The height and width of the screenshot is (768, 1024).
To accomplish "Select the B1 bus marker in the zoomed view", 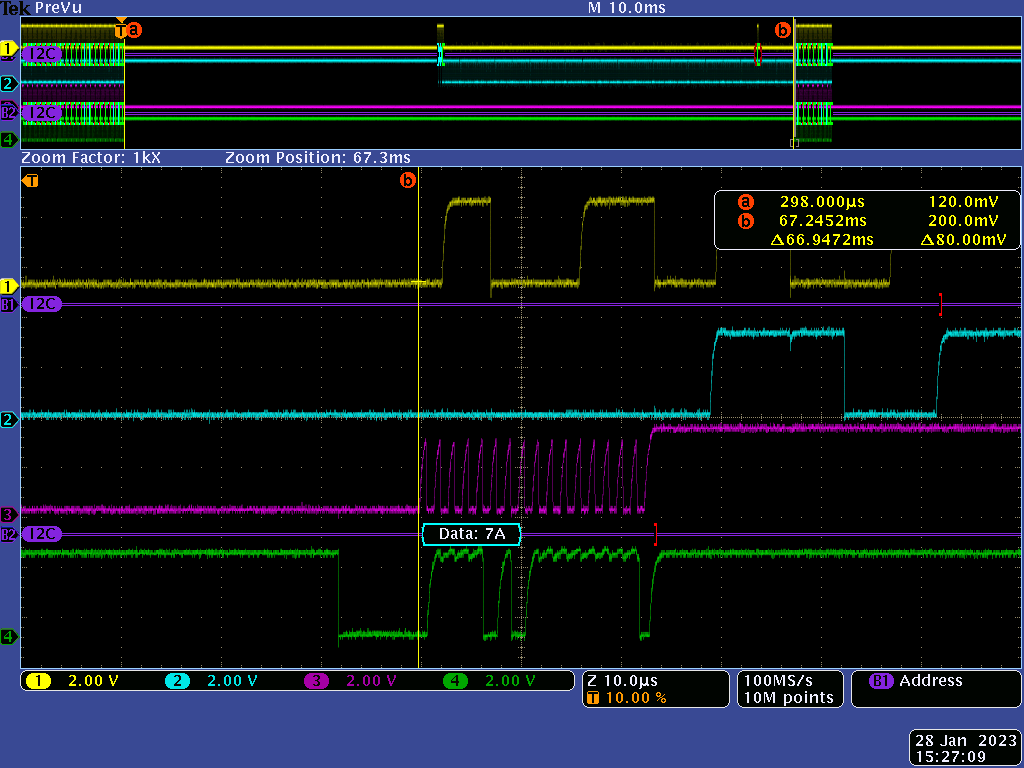I will click(9, 304).
